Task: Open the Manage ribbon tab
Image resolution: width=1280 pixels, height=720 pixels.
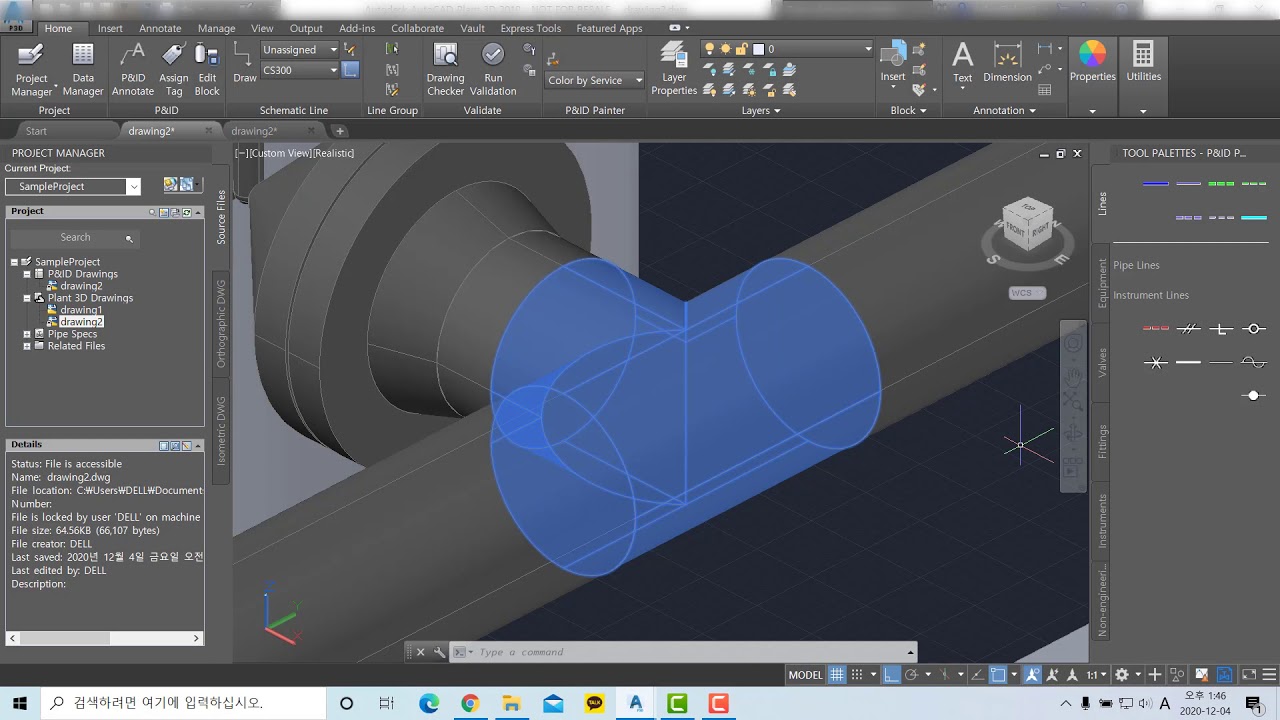Action: (216, 28)
